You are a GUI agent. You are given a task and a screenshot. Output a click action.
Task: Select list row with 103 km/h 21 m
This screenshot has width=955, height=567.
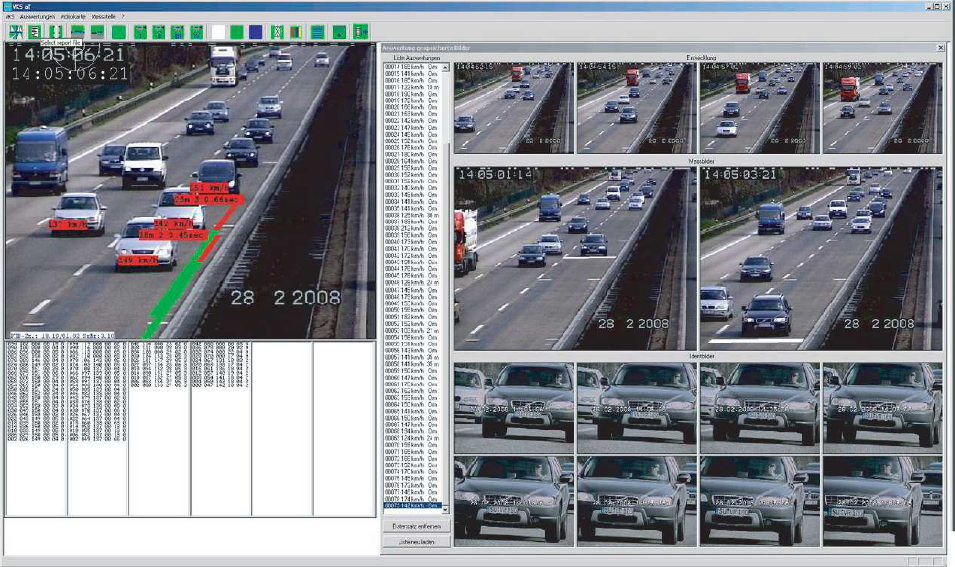[412, 331]
